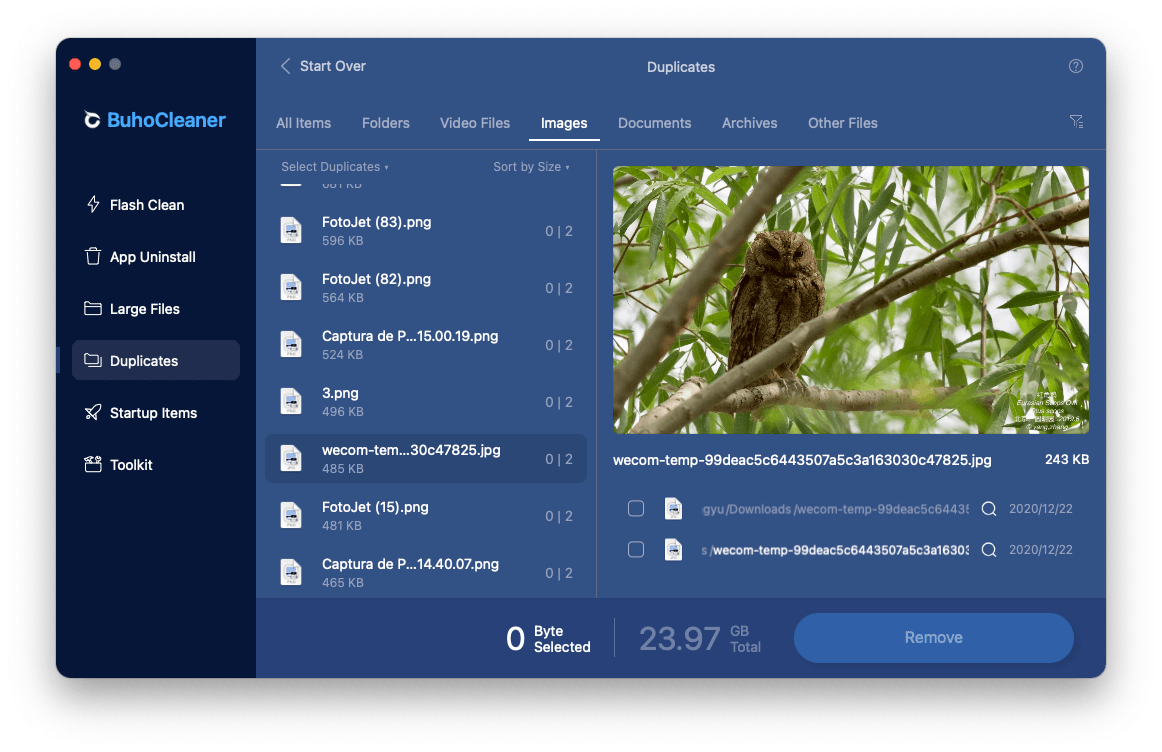Click file icon of Captura 14.40.07.png

tap(291, 573)
